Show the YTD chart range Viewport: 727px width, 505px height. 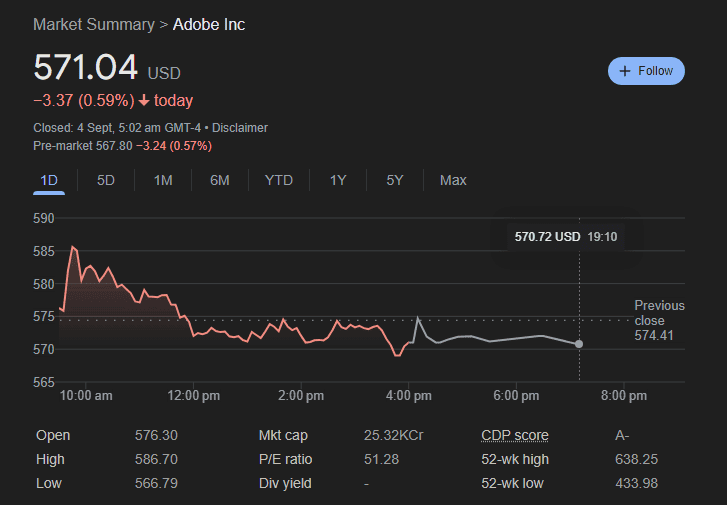[279, 180]
